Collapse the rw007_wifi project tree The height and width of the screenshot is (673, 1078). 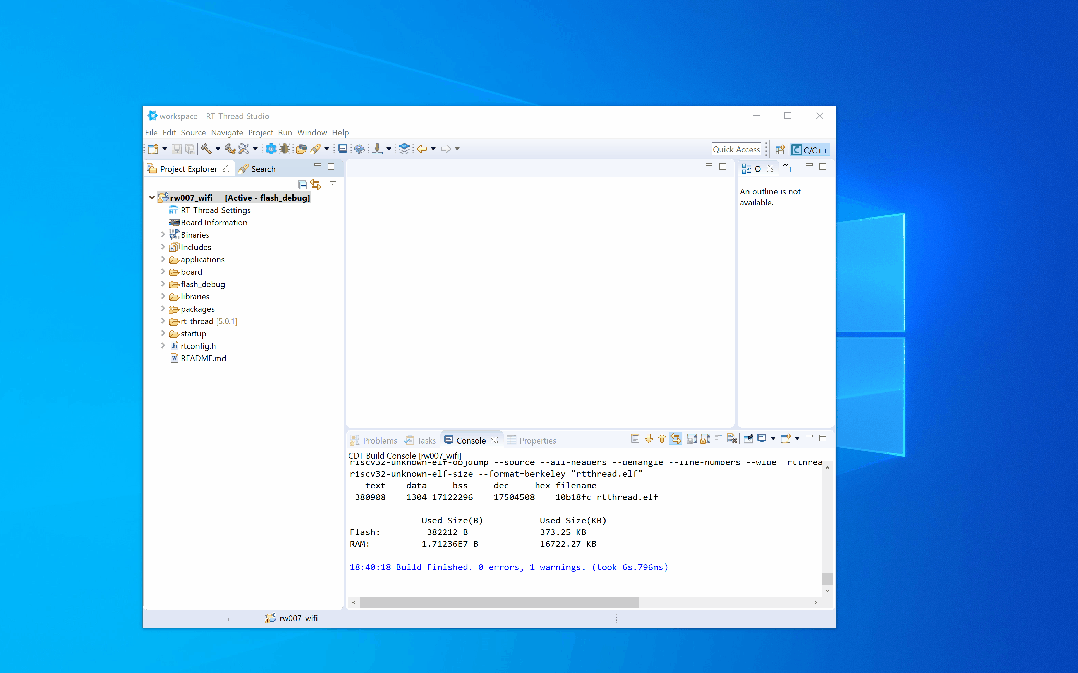(152, 198)
